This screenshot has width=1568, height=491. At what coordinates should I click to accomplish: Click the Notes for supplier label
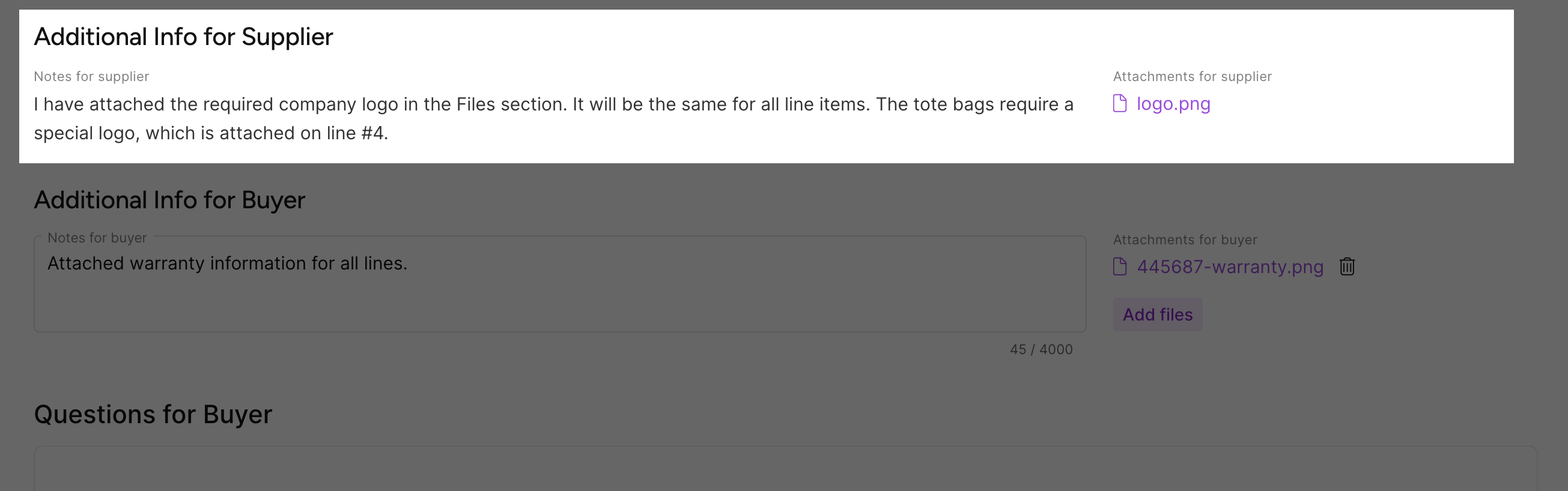91,77
